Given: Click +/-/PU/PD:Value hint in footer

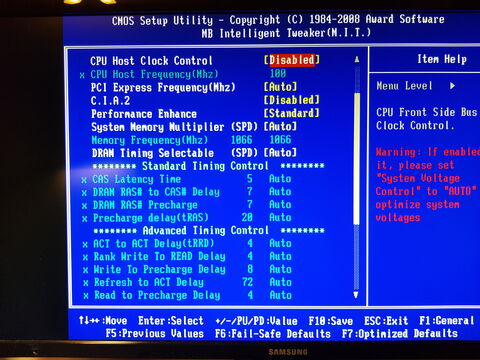Looking at the screenshot, I should coord(256,321).
